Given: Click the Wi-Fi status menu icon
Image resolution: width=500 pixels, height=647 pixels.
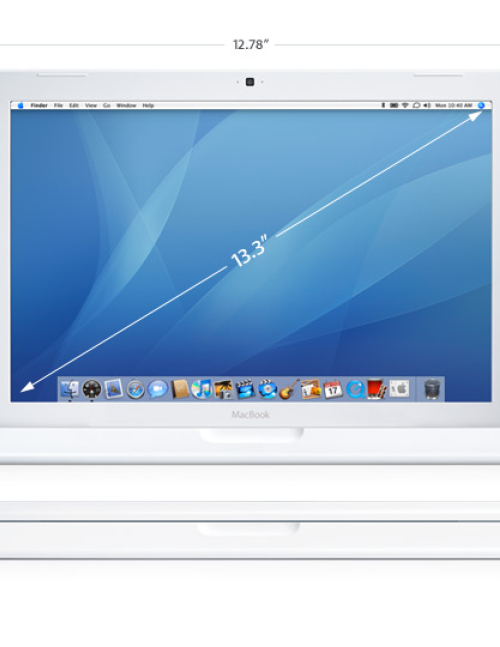Looking at the screenshot, I should coord(405,106).
